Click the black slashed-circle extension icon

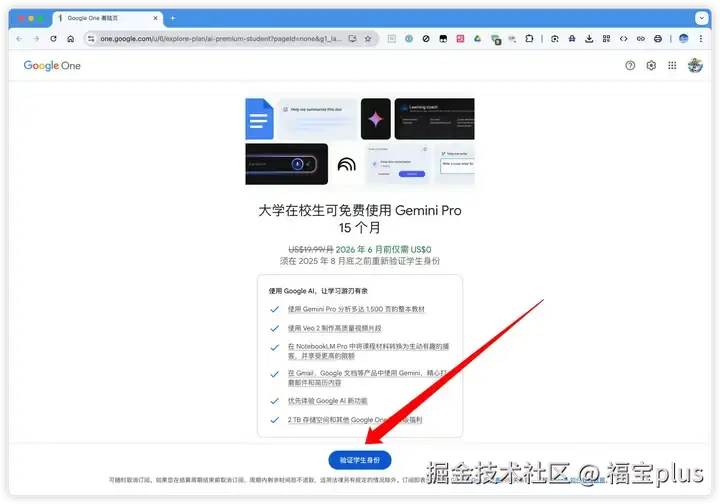click(x=426, y=39)
